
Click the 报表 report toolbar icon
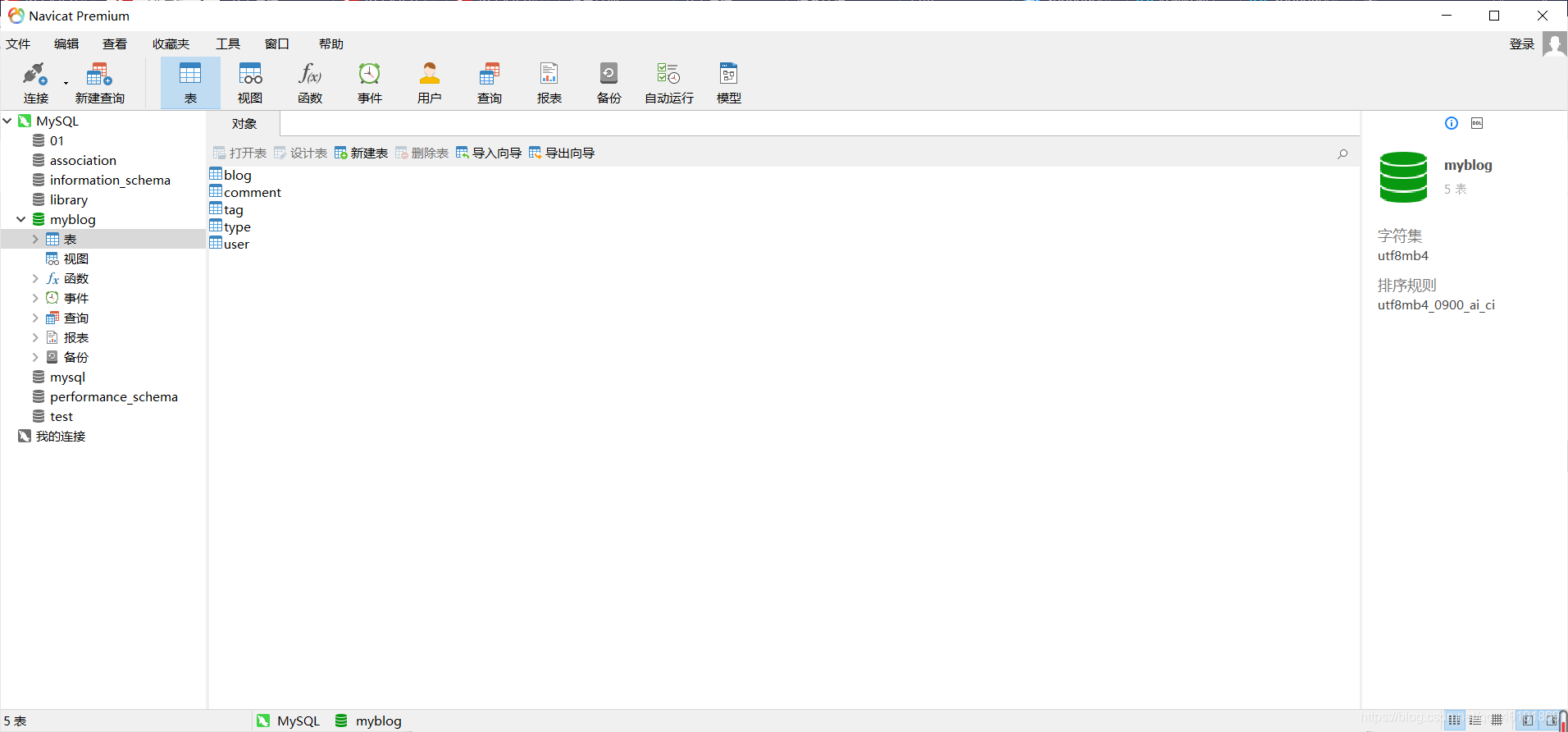coord(549,83)
